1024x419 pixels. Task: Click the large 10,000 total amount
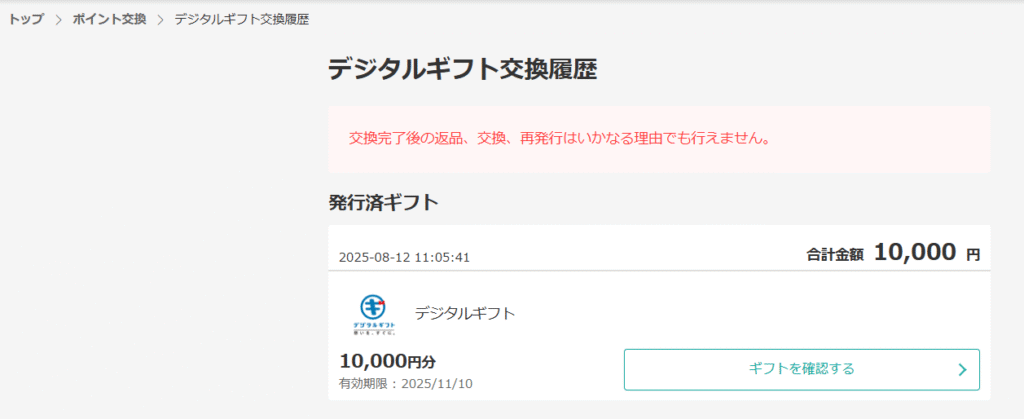915,251
